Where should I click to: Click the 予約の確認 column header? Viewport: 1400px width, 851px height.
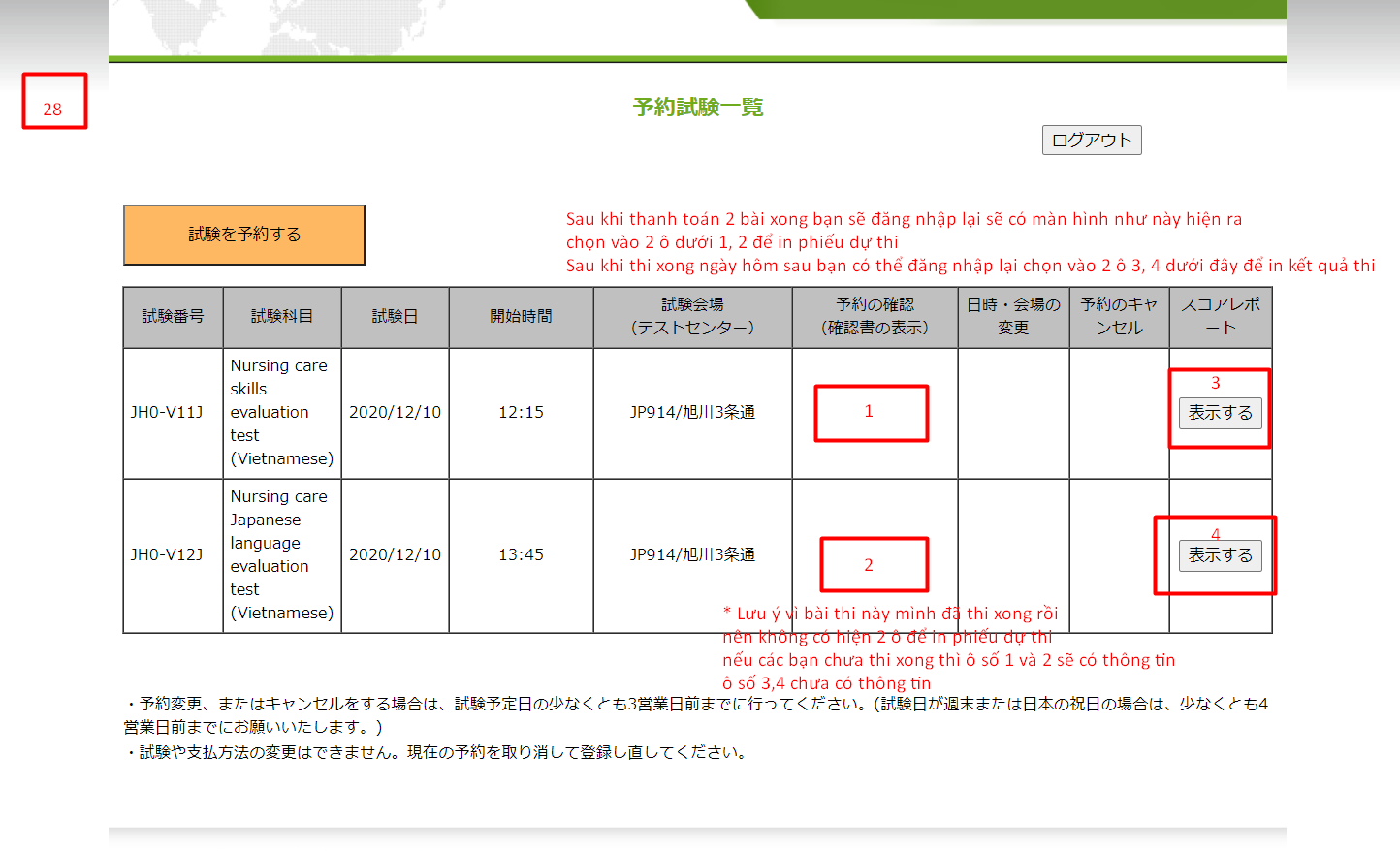click(875, 317)
